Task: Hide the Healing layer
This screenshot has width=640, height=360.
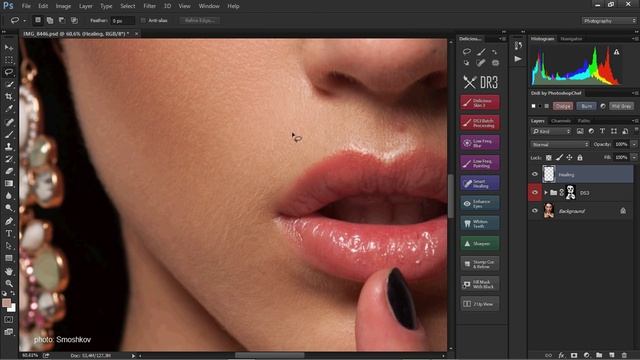Action: tap(535, 174)
